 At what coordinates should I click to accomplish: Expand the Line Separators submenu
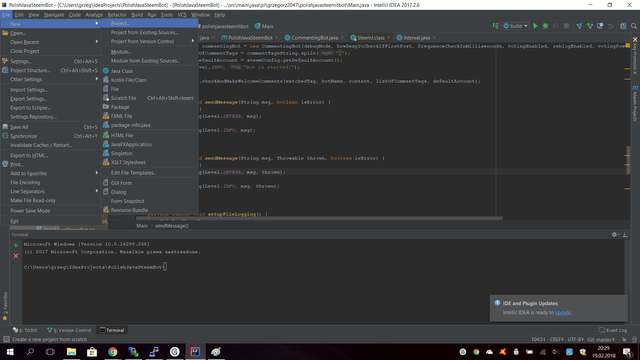tap(51, 191)
